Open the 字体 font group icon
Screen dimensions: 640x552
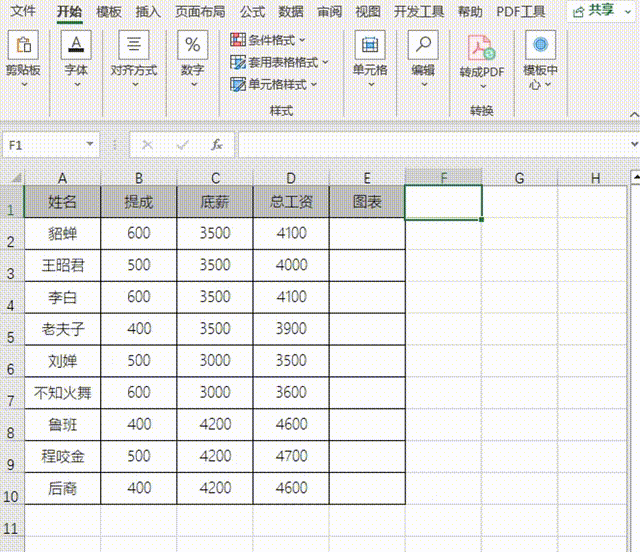click(76, 45)
